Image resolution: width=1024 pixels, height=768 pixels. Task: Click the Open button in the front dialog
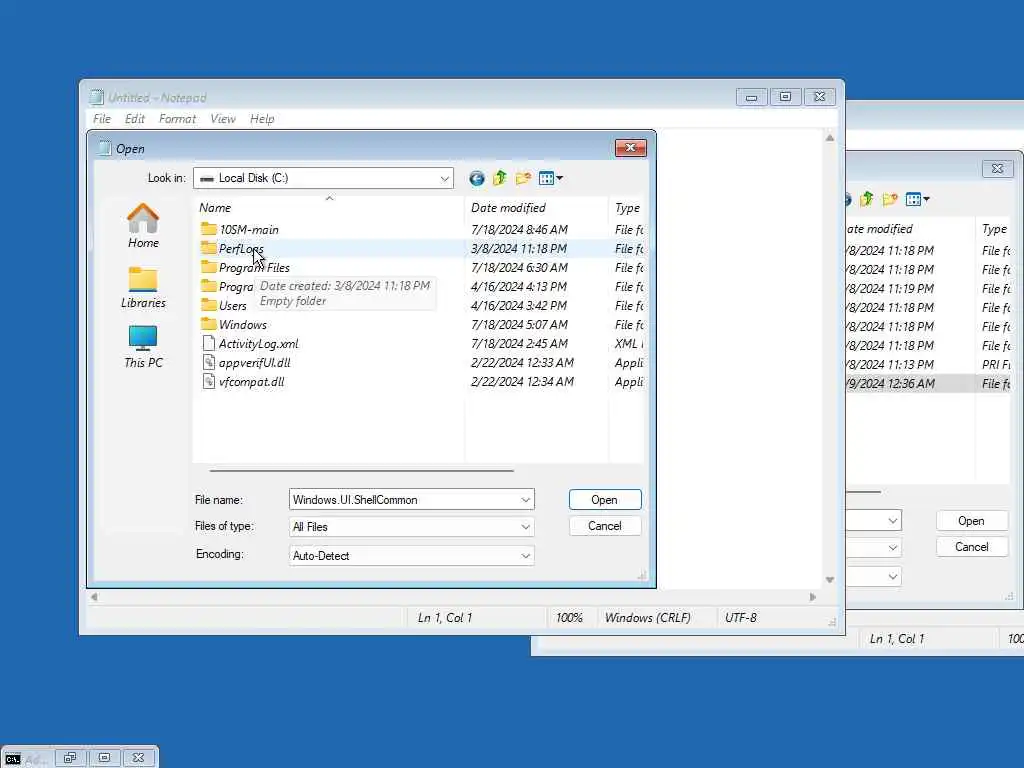(x=605, y=500)
